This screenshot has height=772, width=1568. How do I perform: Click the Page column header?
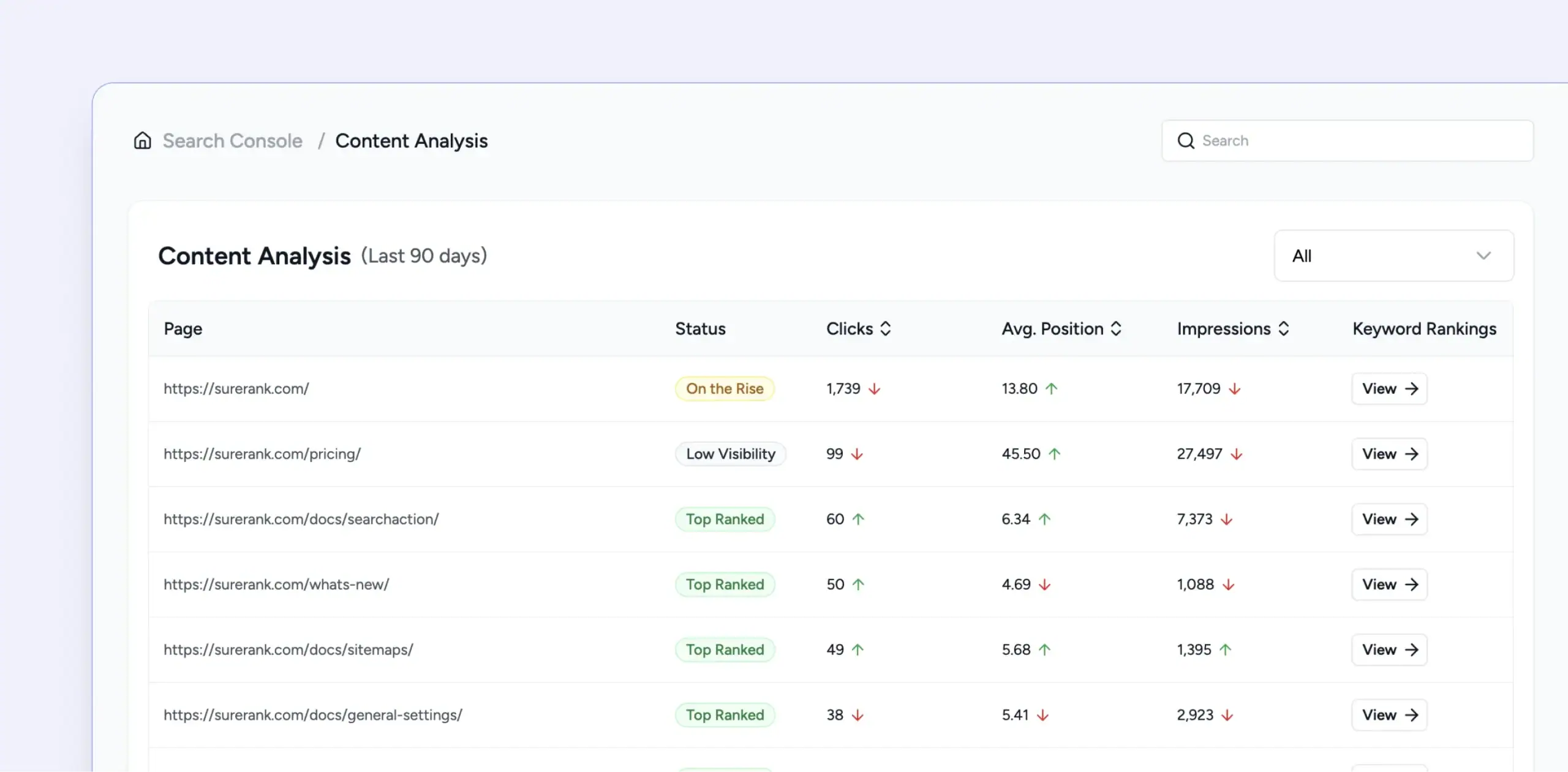pos(183,329)
